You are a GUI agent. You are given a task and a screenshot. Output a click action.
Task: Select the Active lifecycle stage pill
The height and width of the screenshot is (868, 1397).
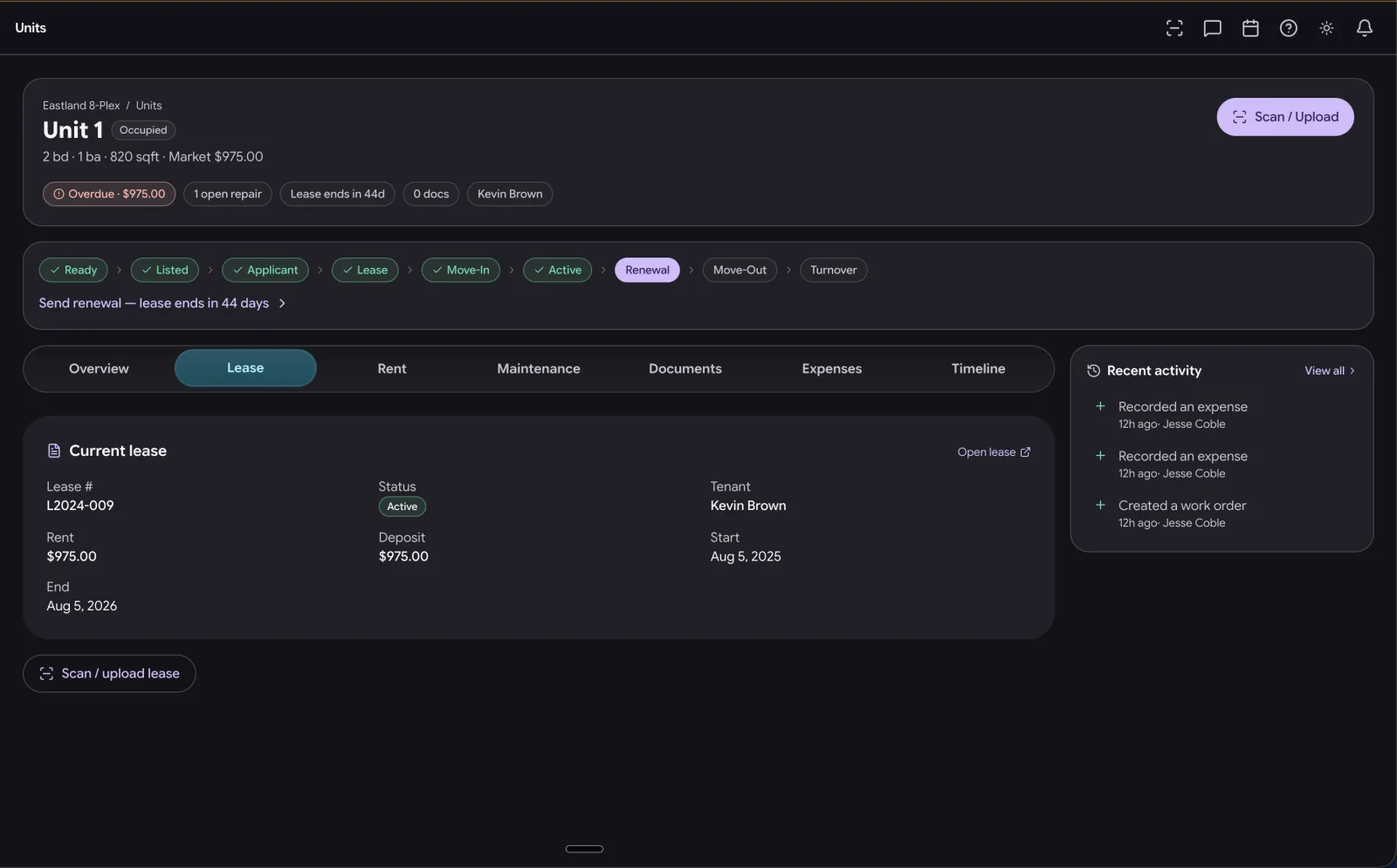point(557,270)
